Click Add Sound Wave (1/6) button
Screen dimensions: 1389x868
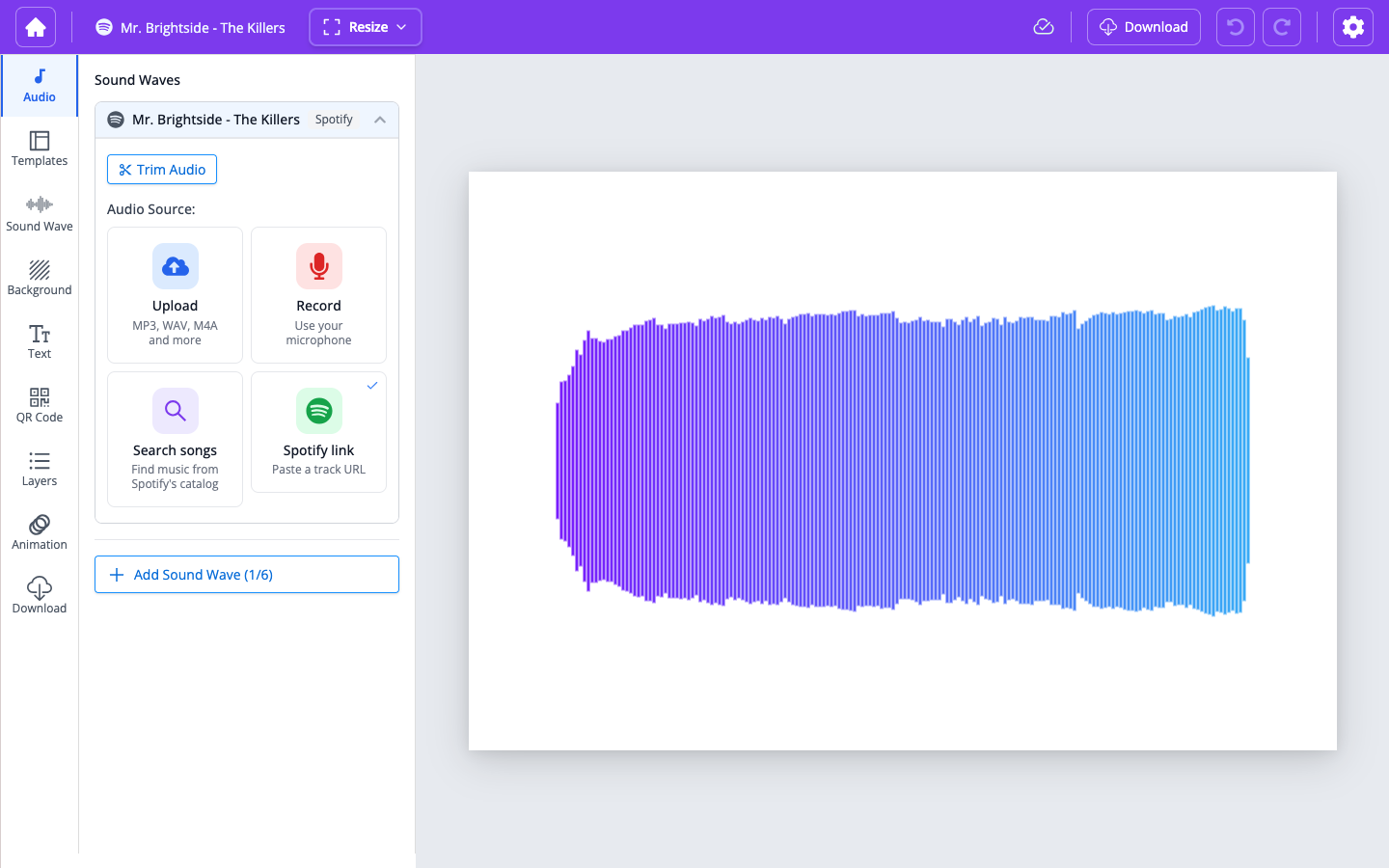(247, 575)
